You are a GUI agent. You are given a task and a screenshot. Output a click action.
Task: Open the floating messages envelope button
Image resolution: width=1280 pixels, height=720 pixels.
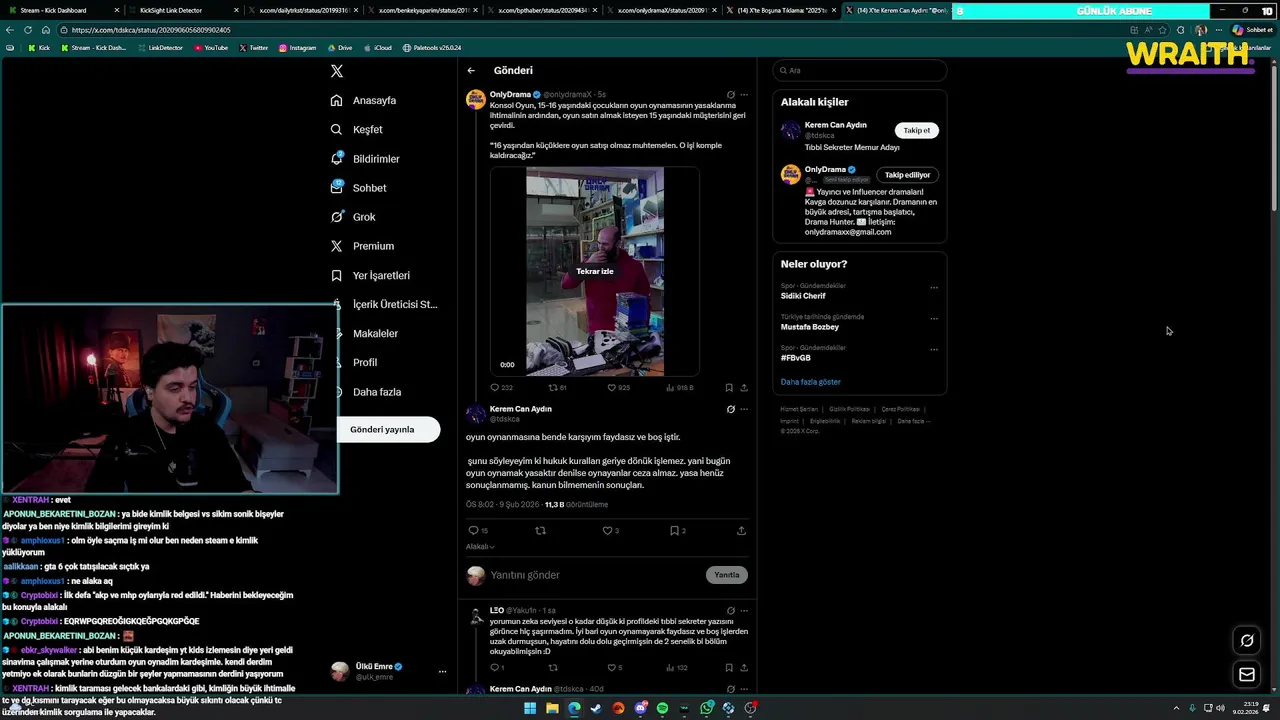[1247, 675]
